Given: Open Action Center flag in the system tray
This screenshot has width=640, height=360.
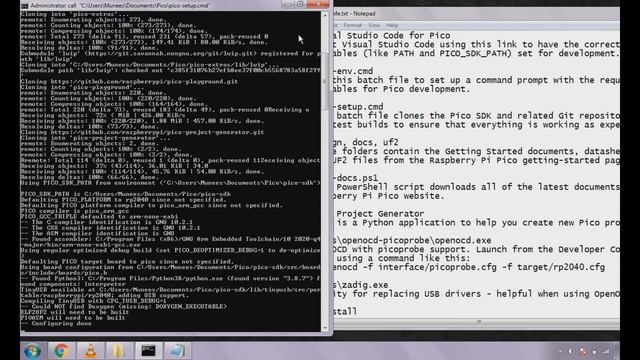Looking at the screenshot, I should [583, 351].
